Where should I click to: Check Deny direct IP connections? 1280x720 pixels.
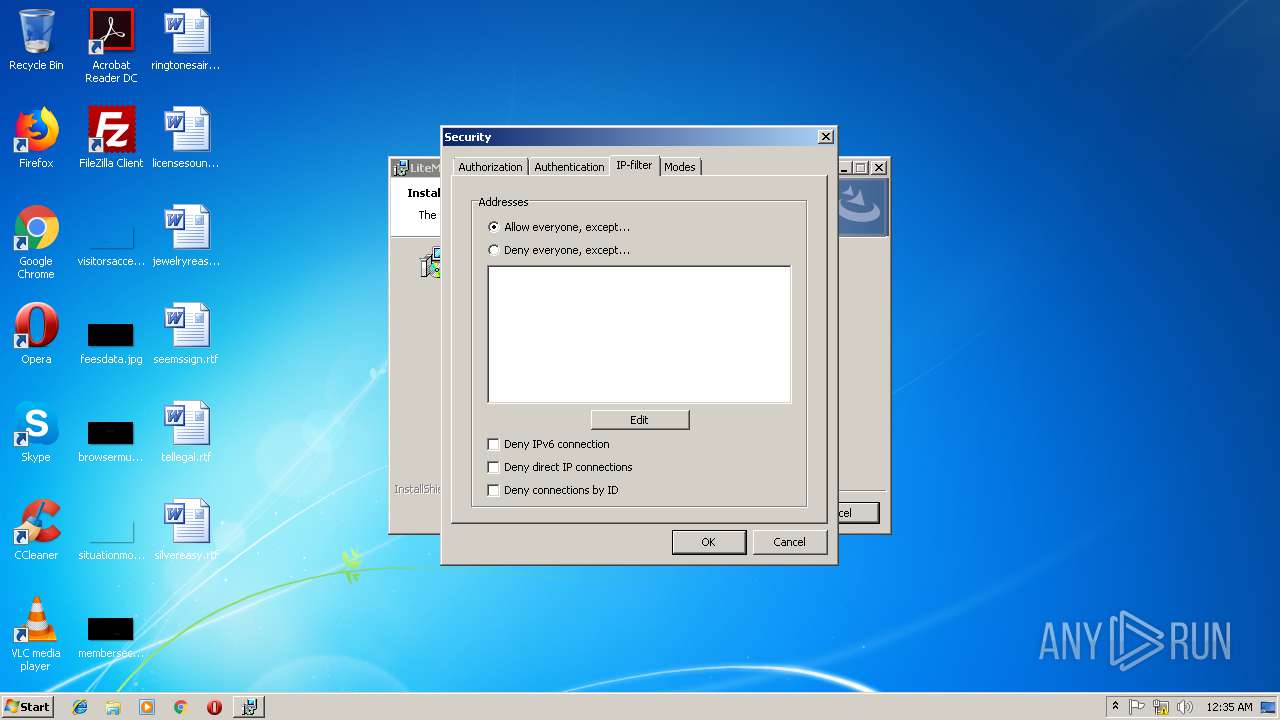pos(493,467)
